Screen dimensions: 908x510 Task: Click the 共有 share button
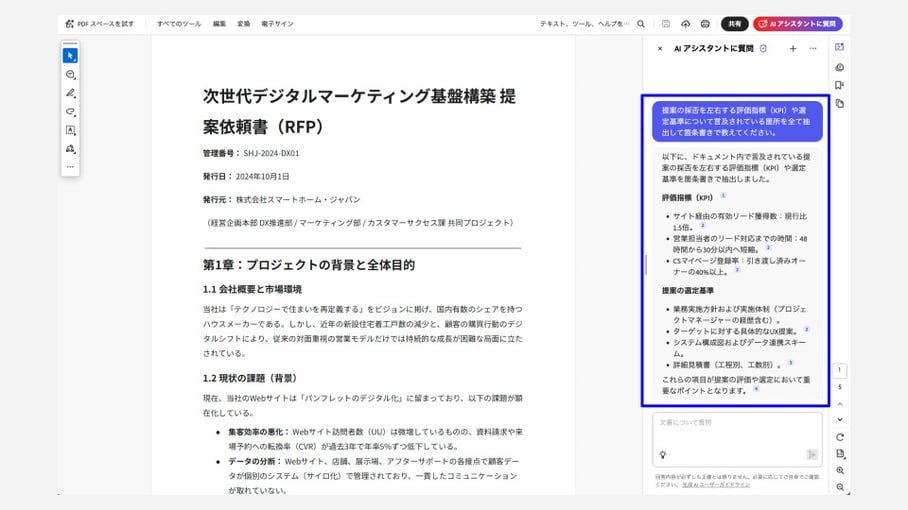[x=735, y=23]
